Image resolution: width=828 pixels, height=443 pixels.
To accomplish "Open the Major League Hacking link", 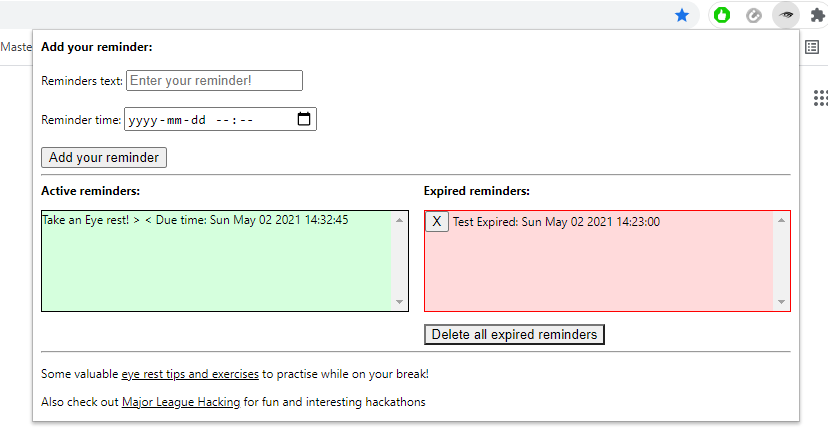I will pyautogui.click(x=181, y=403).
